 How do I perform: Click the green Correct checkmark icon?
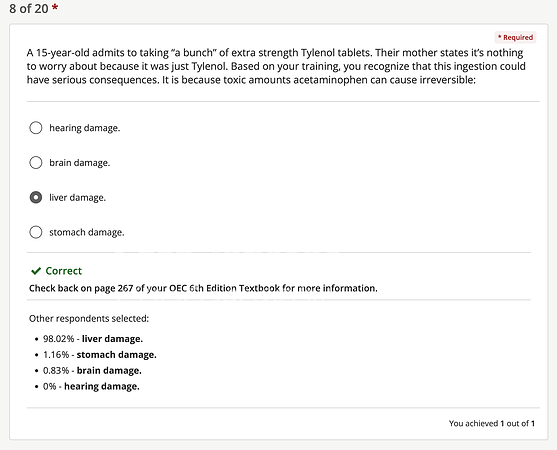[x=36, y=271]
